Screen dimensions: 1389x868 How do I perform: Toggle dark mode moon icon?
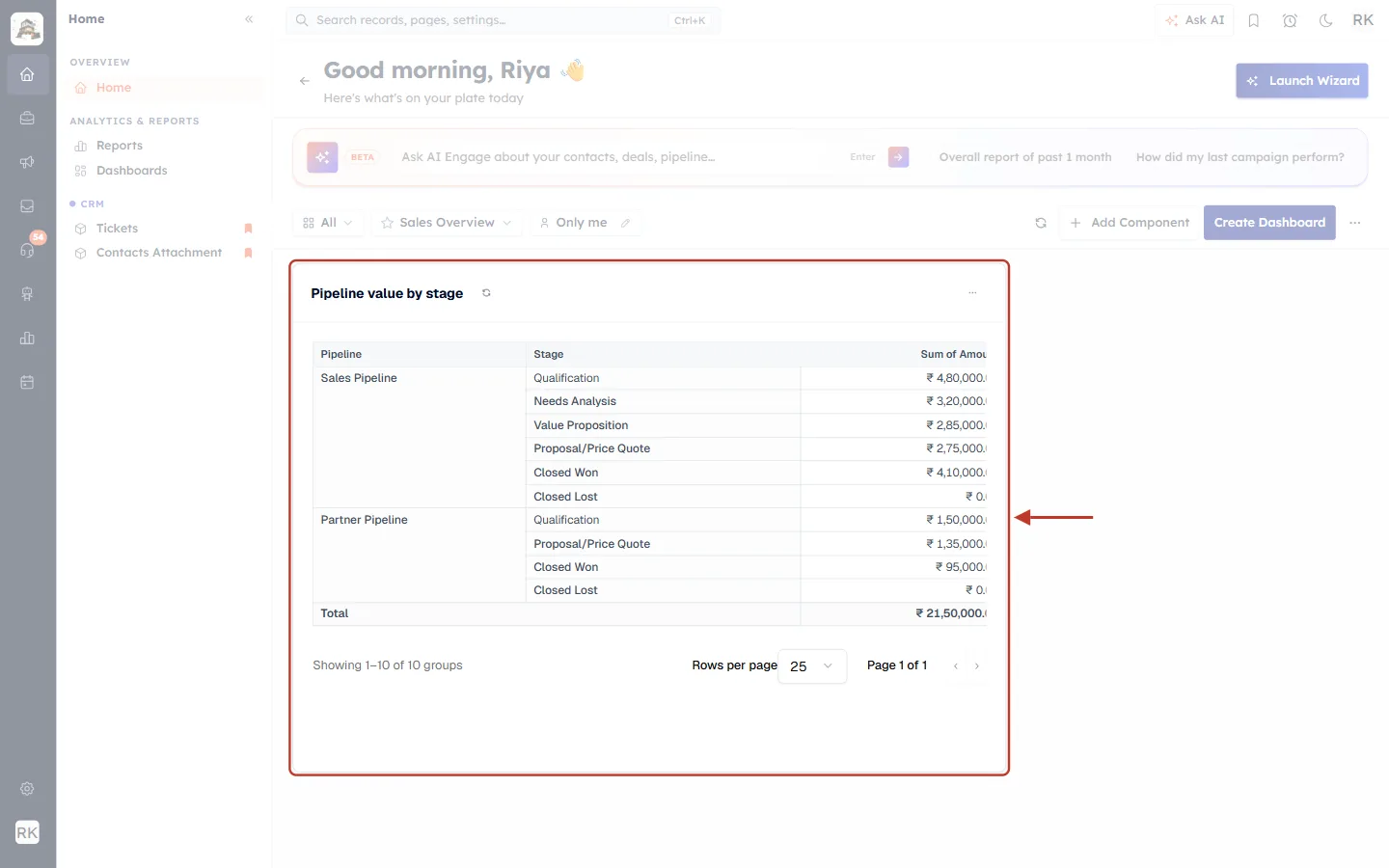tap(1325, 20)
